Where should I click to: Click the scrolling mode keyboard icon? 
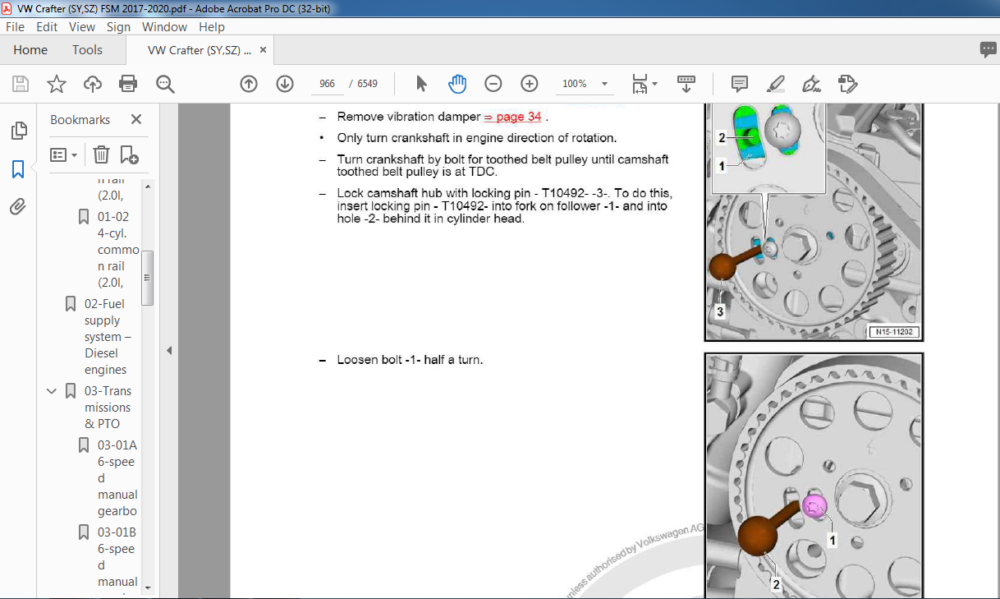click(x=686, y=84)
